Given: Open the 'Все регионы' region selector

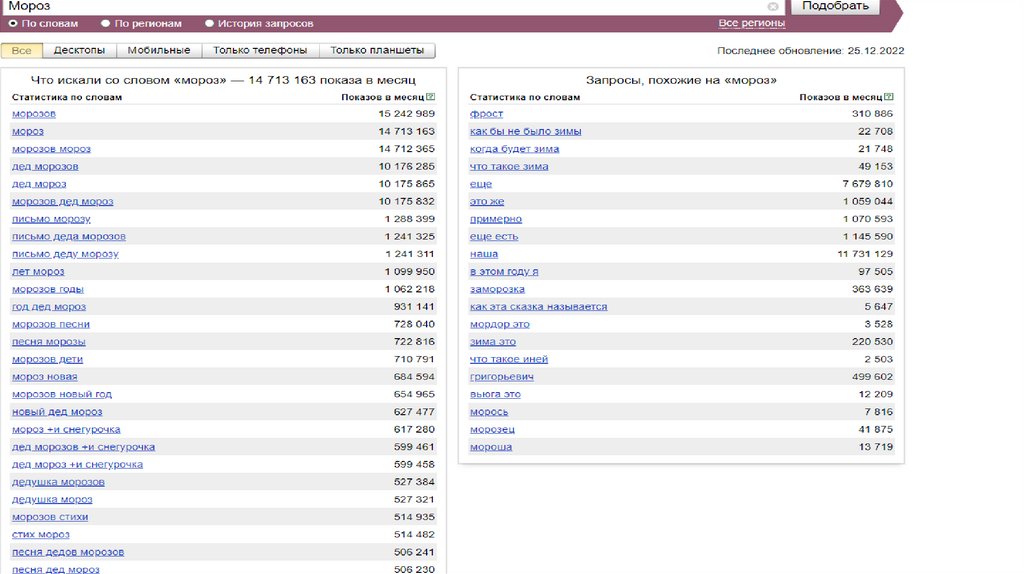Looking at the screenshot, I should [751, 23].
